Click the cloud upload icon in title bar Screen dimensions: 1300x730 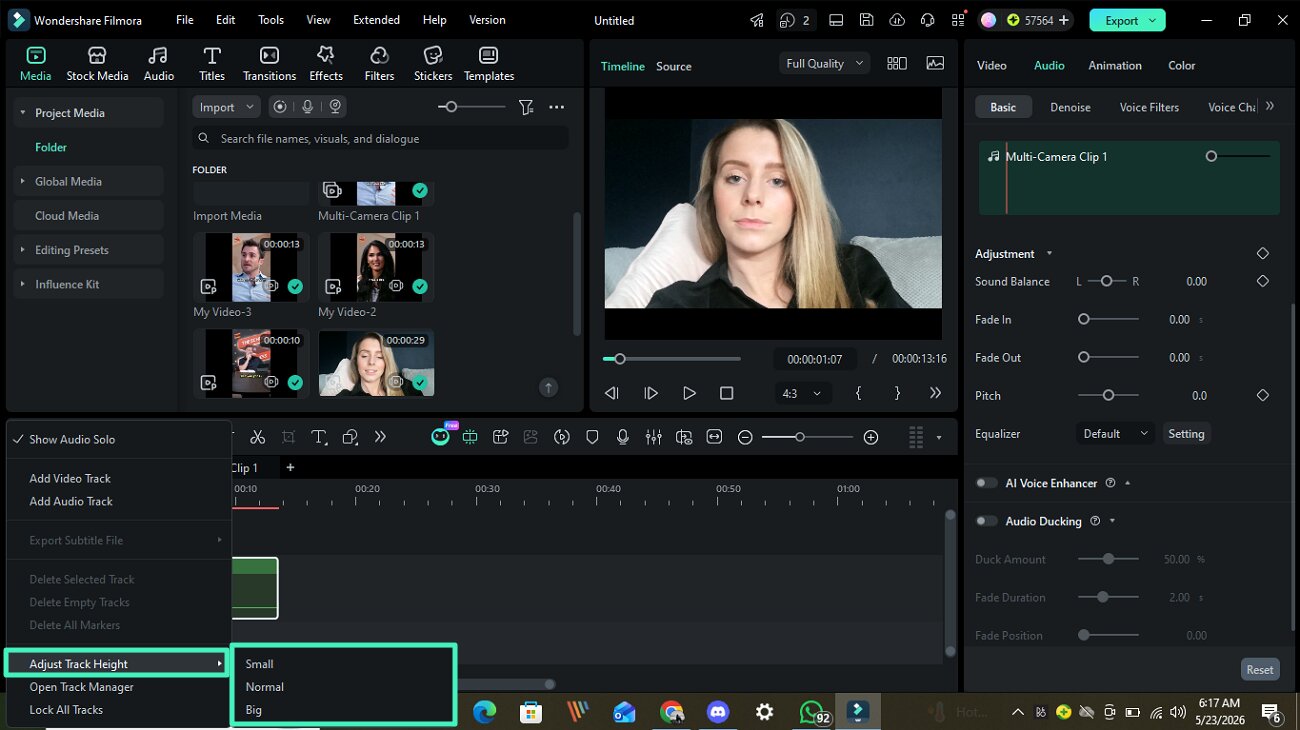click(897, 20)
